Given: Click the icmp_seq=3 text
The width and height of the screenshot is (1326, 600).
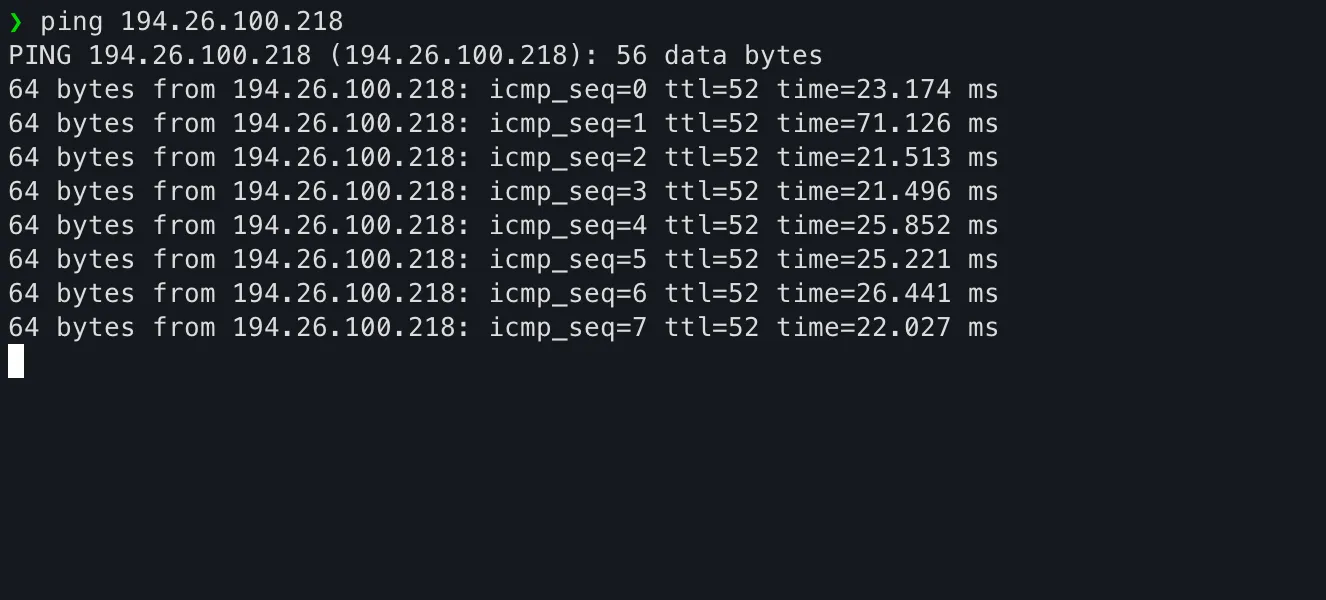Looking at the screenshot, I should click(x=568, y=192).
